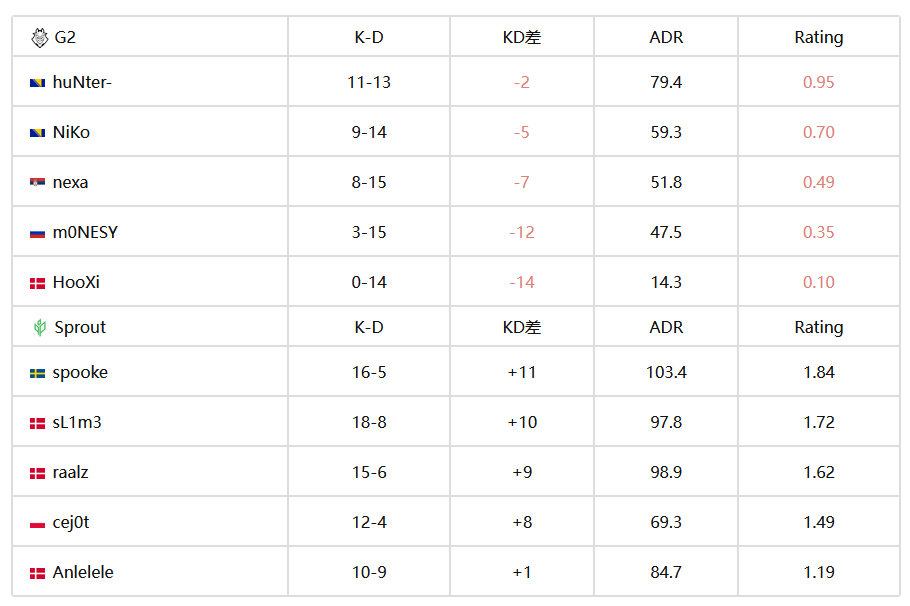Click spooke's 1.84 rating cell
The height and width of the screenshot is (606, 910).
[818, 372]
